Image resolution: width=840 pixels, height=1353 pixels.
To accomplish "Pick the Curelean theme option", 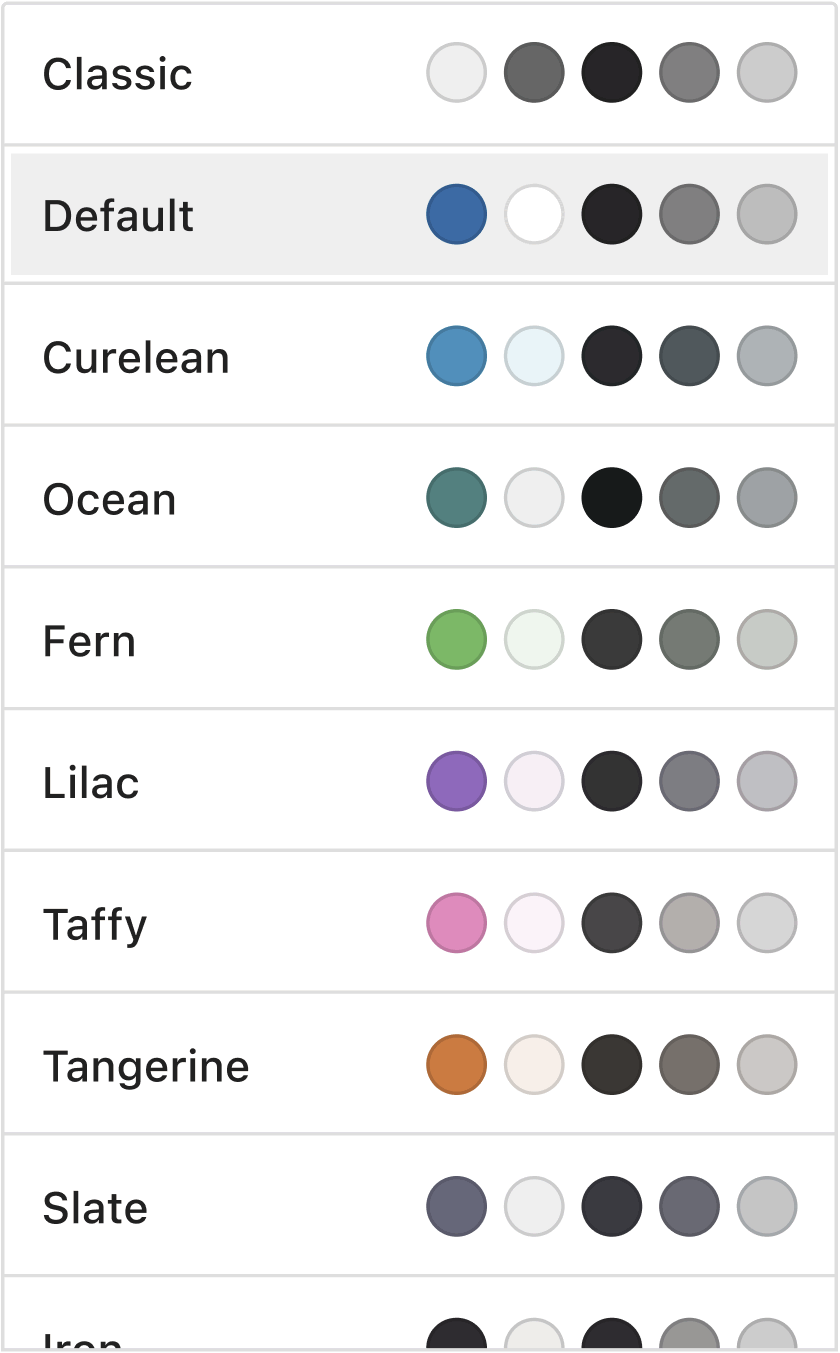I will (136, 358).
